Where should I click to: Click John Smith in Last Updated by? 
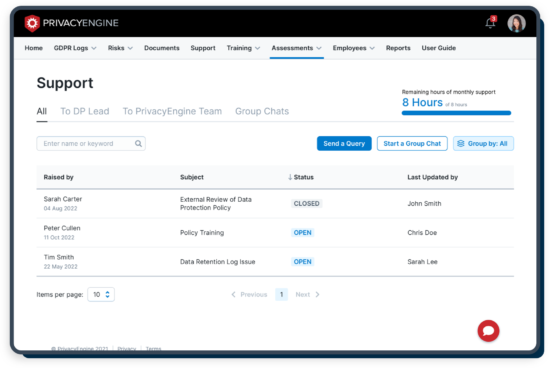pos(424,203)
